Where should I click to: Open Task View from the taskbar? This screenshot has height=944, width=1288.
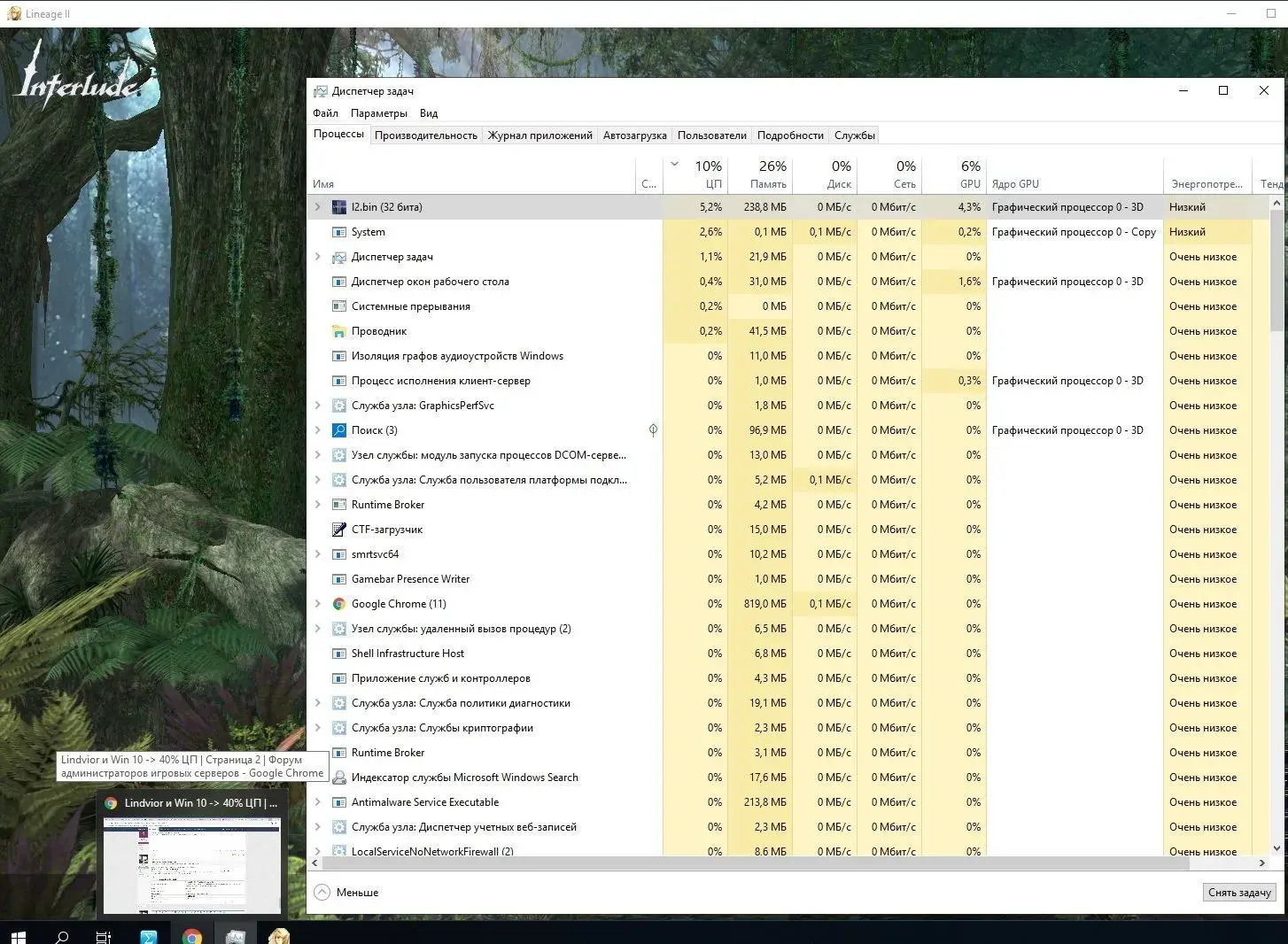(x=104, y=937)
